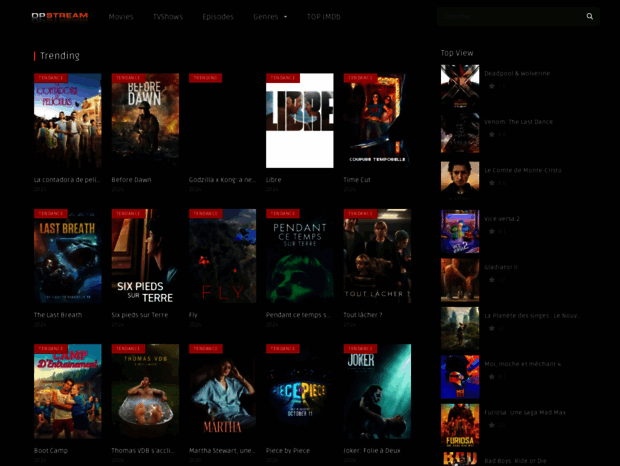
Task: Click Le Comte de Monte-Cristo title
Action: tap(523, 170)
